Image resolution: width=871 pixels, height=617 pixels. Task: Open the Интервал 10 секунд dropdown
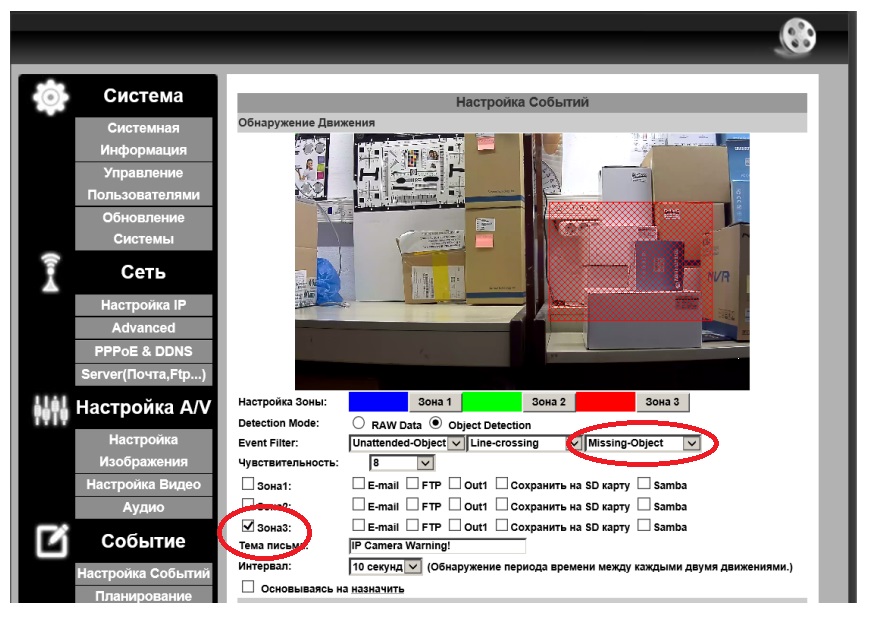tap(386, 566)
